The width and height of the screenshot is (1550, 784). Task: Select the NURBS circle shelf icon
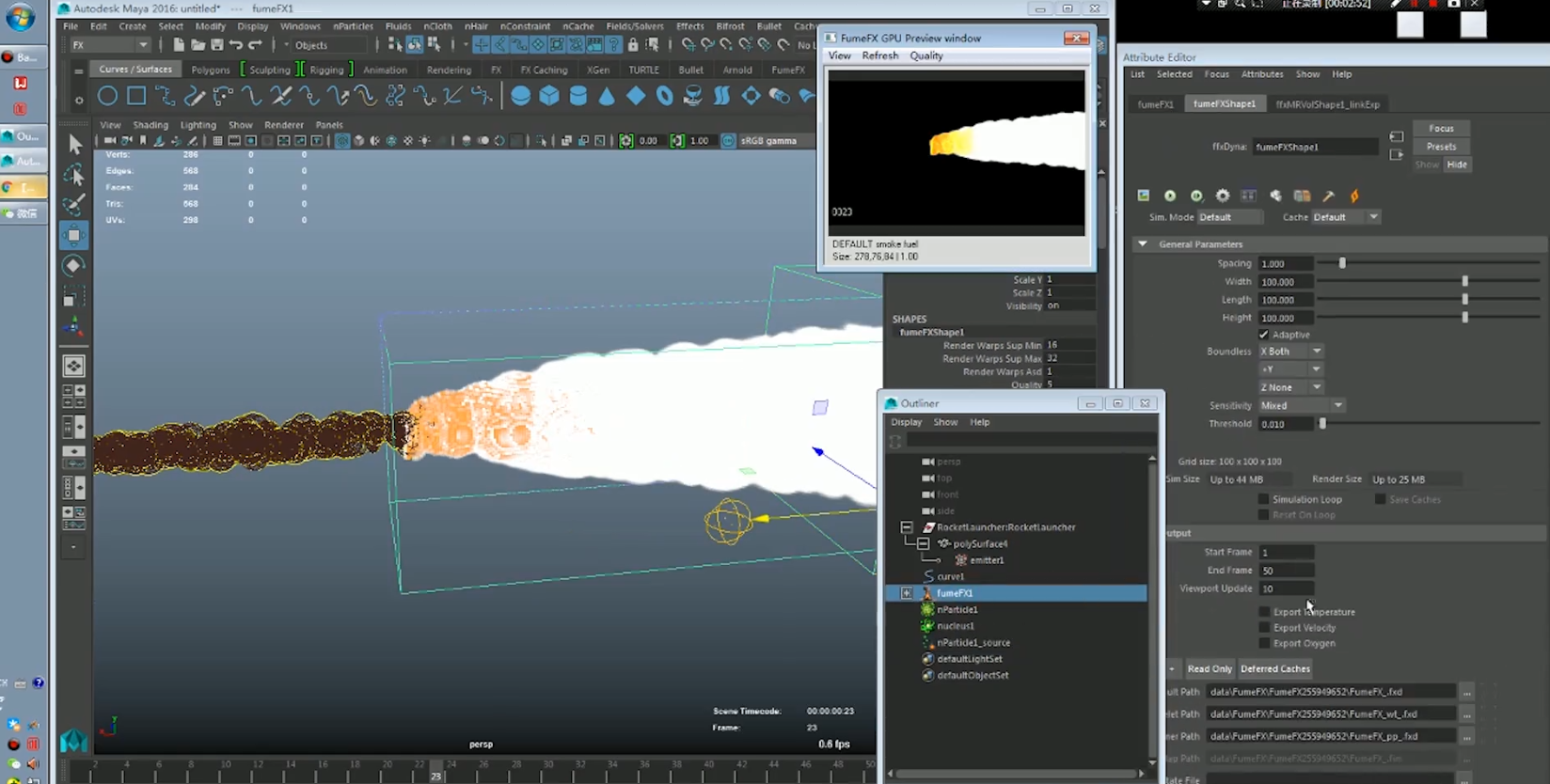pyautogui.click(x=107, y=96)
